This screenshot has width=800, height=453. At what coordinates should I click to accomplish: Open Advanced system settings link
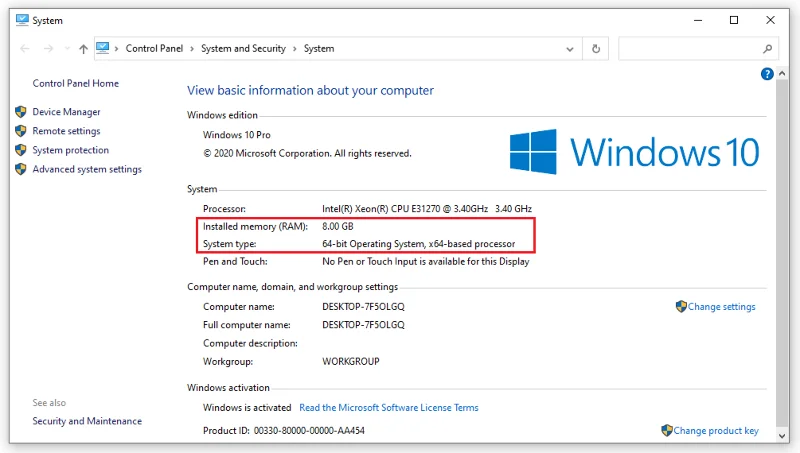(x=87, y=169)
